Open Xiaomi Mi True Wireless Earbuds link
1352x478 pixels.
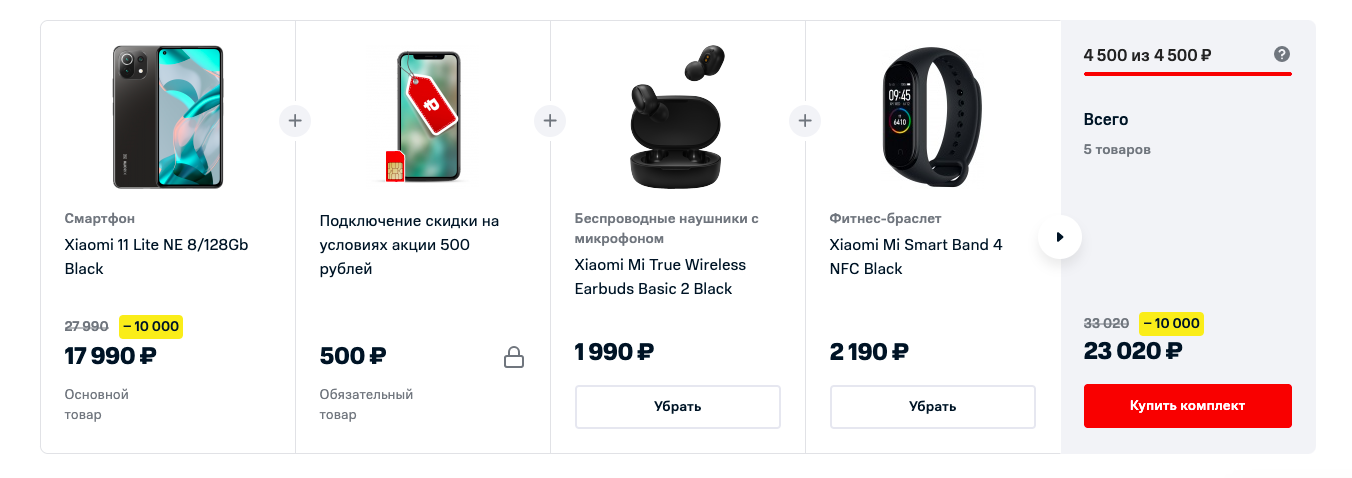[660, 276]
